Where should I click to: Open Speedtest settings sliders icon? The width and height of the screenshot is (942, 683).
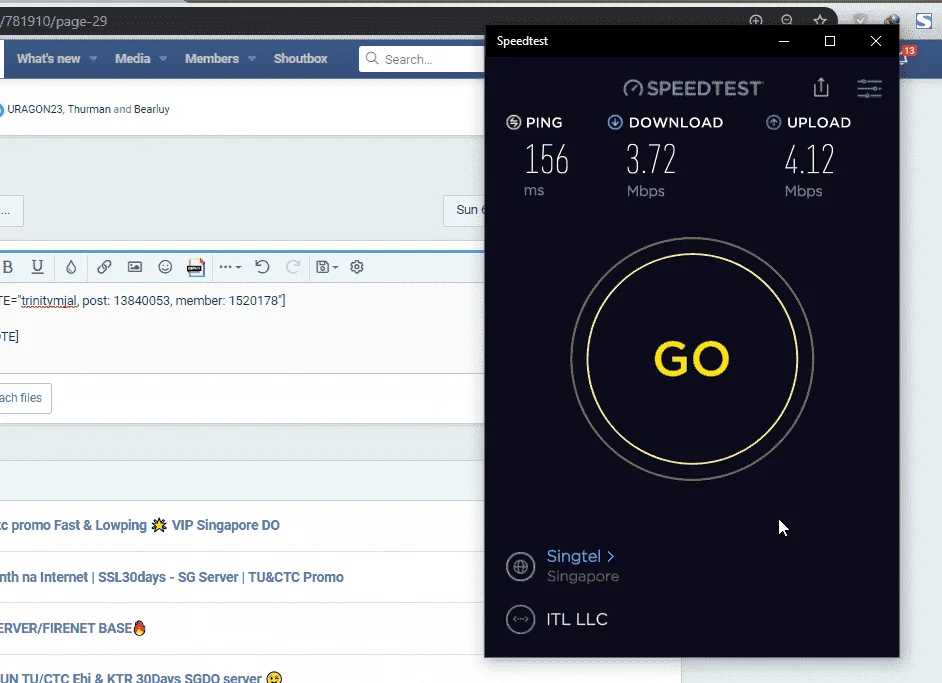pos(869,88)
